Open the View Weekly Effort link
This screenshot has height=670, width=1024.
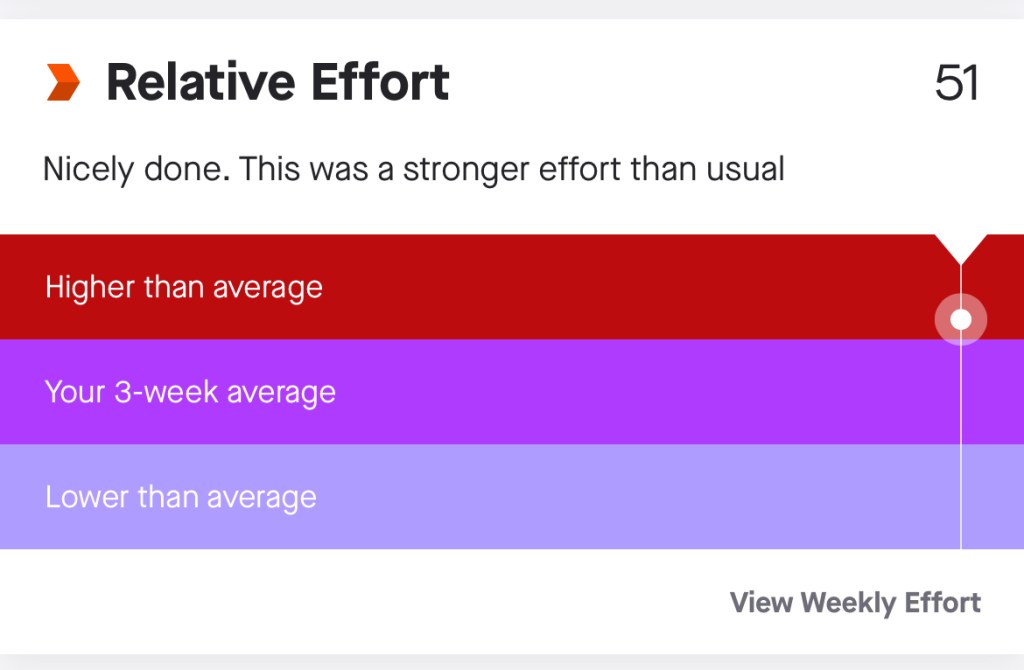click(x=855, y=603)
